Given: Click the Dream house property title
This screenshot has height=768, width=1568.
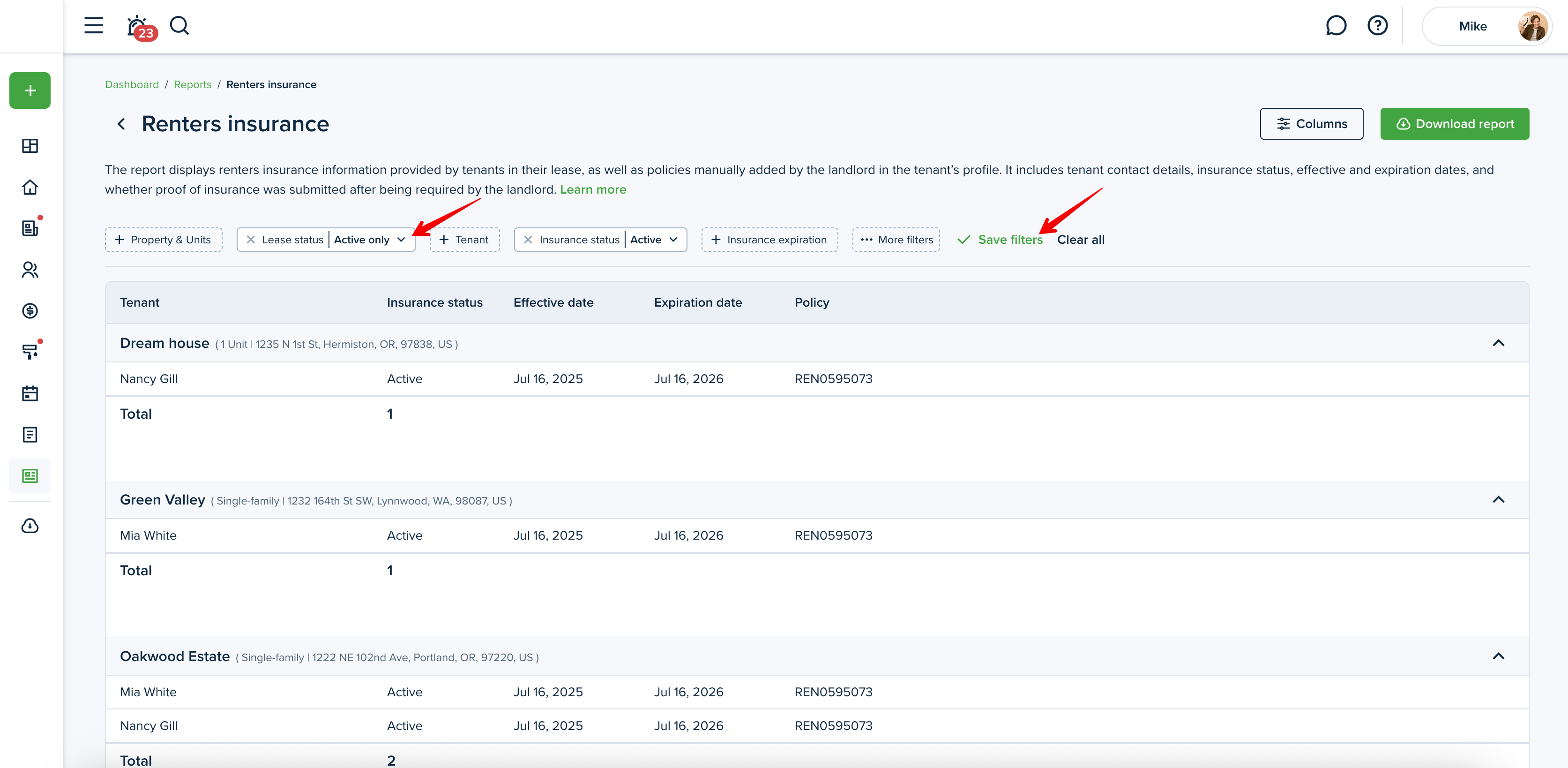Looking at the screenshot, I should [164, 344].
